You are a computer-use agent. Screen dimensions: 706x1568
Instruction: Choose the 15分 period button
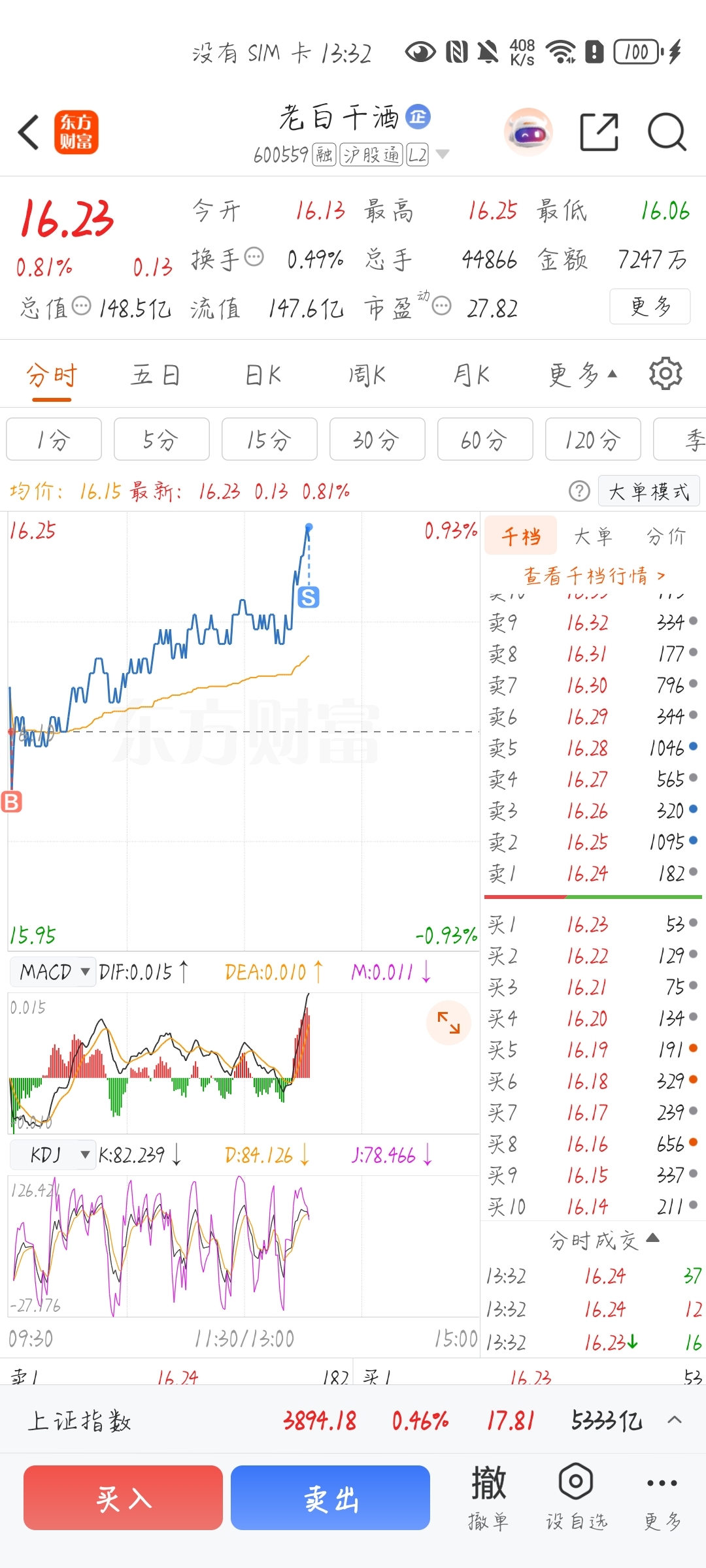point(269,440)
